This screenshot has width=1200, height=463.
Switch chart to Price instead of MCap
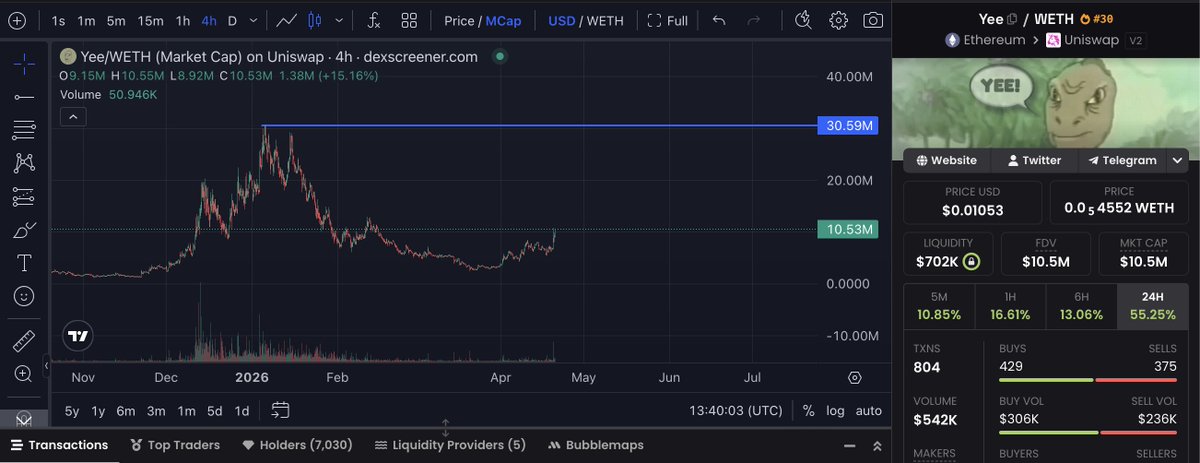(459, 20)
